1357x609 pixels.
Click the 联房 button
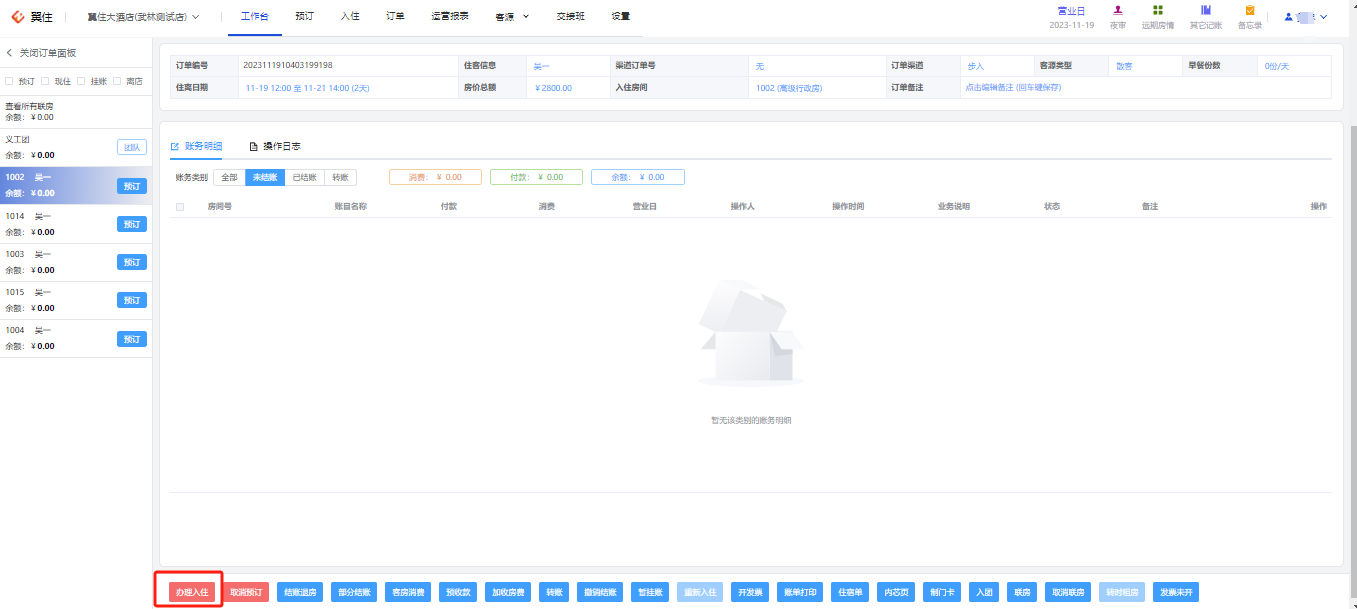[x=1022, y=592]
